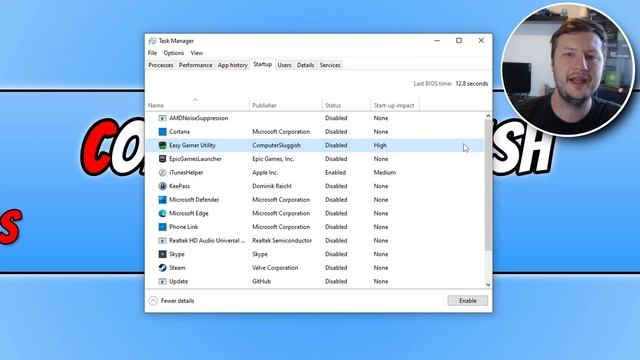The width and height of the screenshot is (640, 360).
Task: Click the Task Manager title bar icon
Action: 153,41
